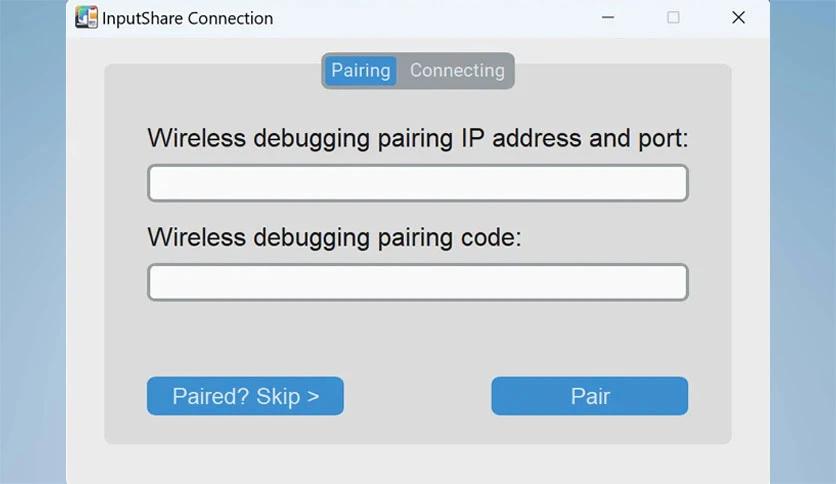Image resolution: width=836 pixels, height=484 pixels.
Task: Click the Paired? Skip button
Action: [245, 396]
